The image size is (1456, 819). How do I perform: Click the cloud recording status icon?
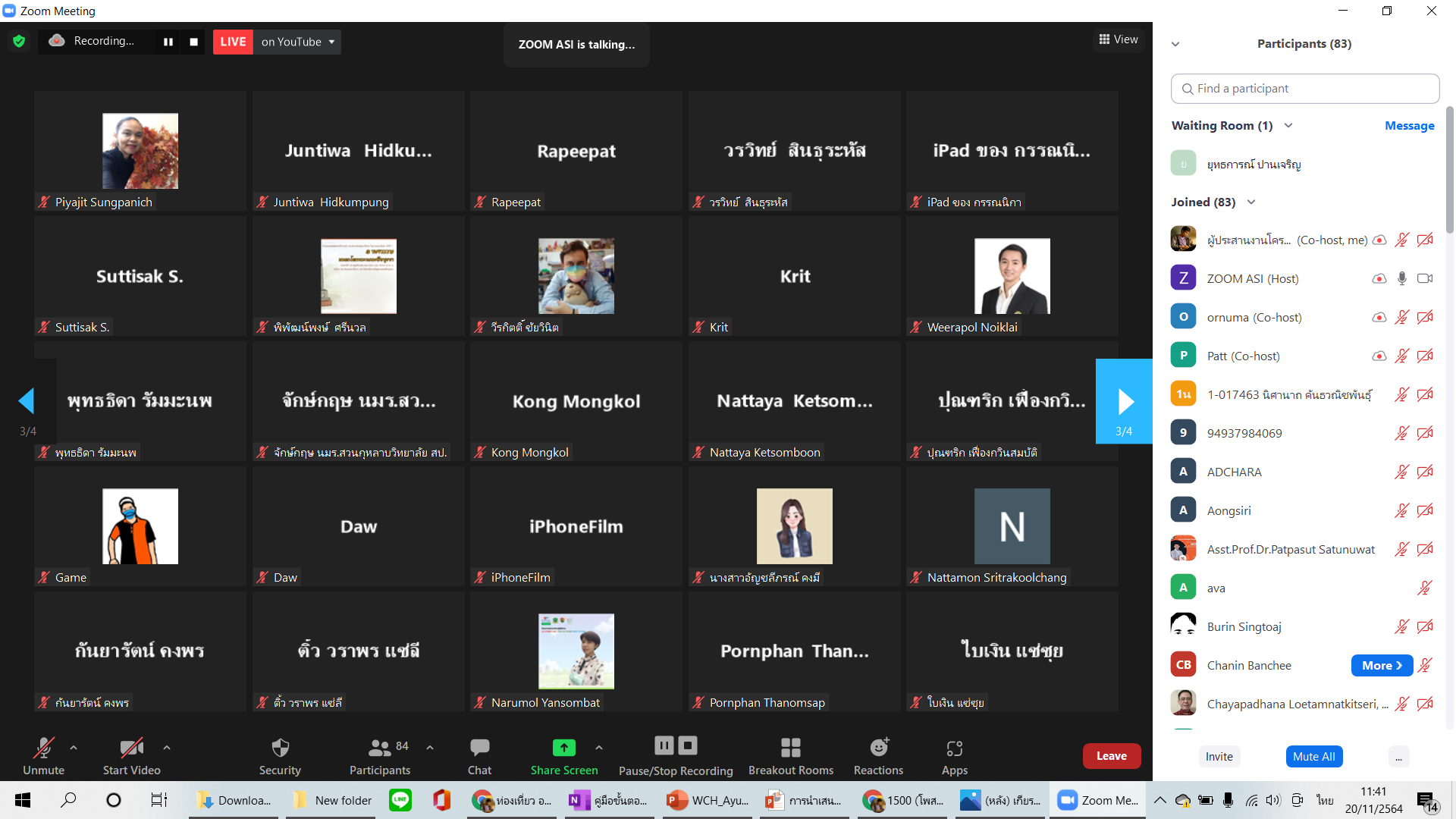(x=56, y=41)
